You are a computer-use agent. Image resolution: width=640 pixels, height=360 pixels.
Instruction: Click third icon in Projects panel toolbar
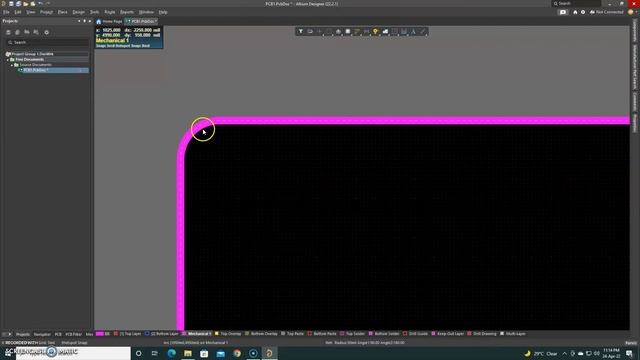(x=27, y=32)
